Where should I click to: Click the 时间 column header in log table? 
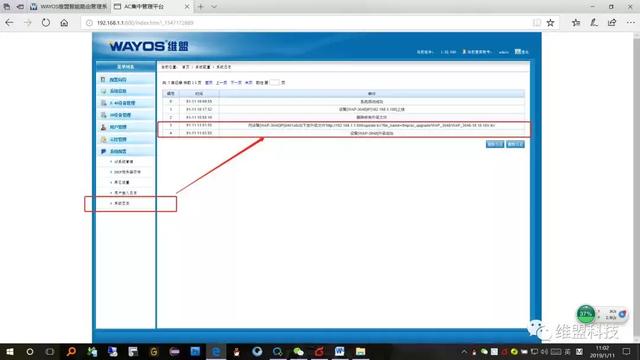pyautogui.click(x=199, y=93)
